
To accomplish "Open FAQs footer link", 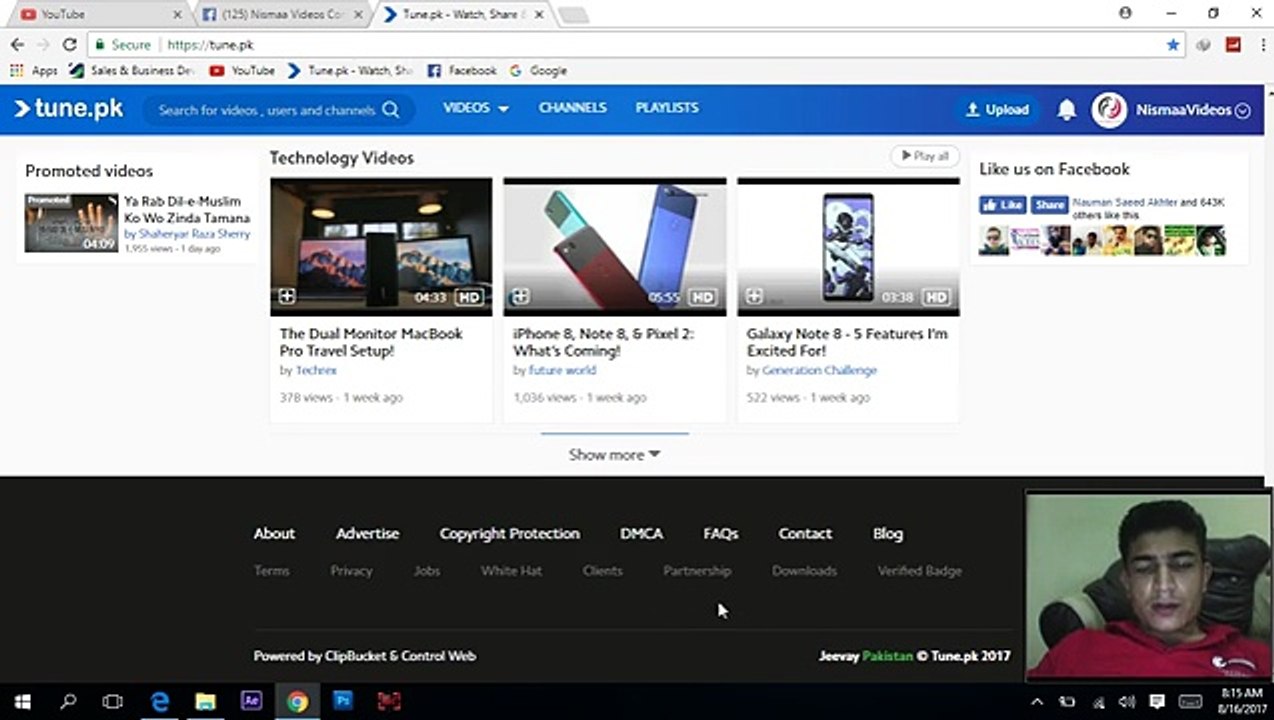I will [720, 533].
